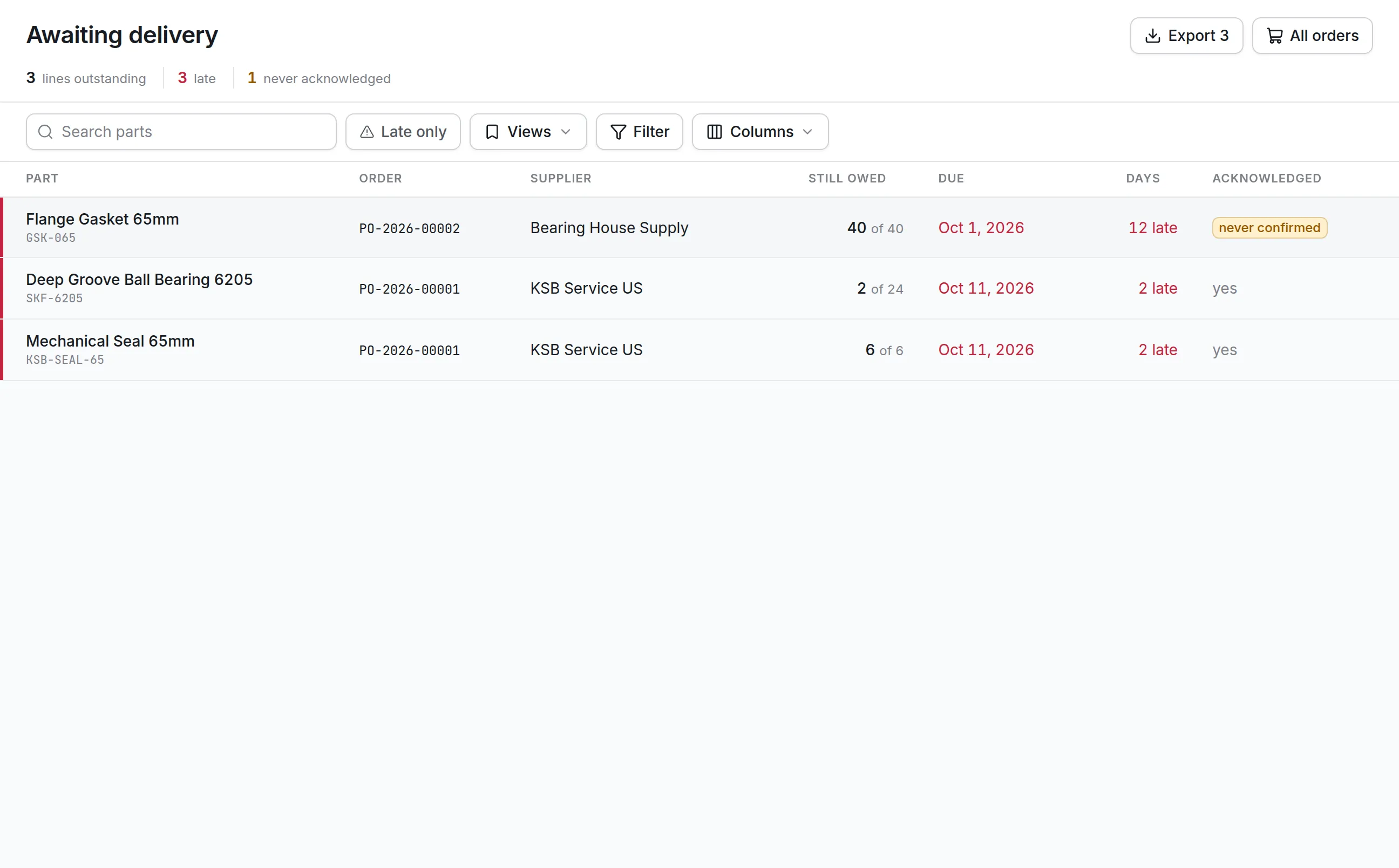
Task: Focus the Search parts field
Action: (x=181, y=132)
